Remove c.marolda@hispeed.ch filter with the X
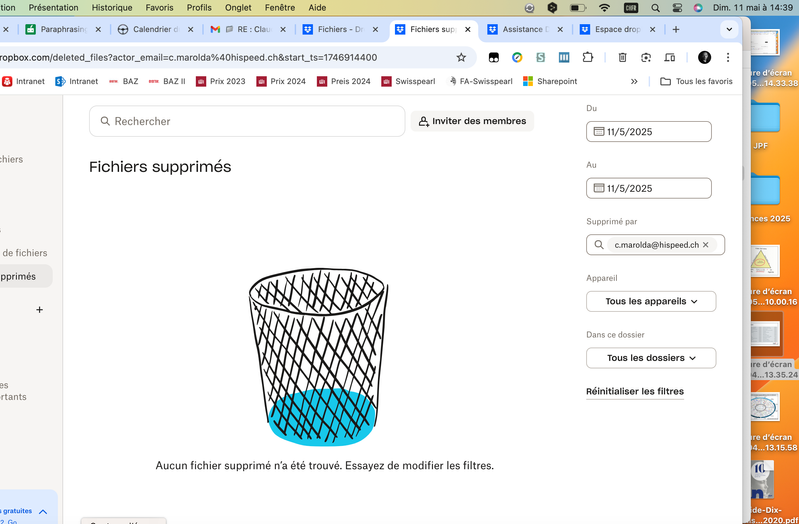The width and height of the screenshot is (799, 524). [x=705, y=245]
